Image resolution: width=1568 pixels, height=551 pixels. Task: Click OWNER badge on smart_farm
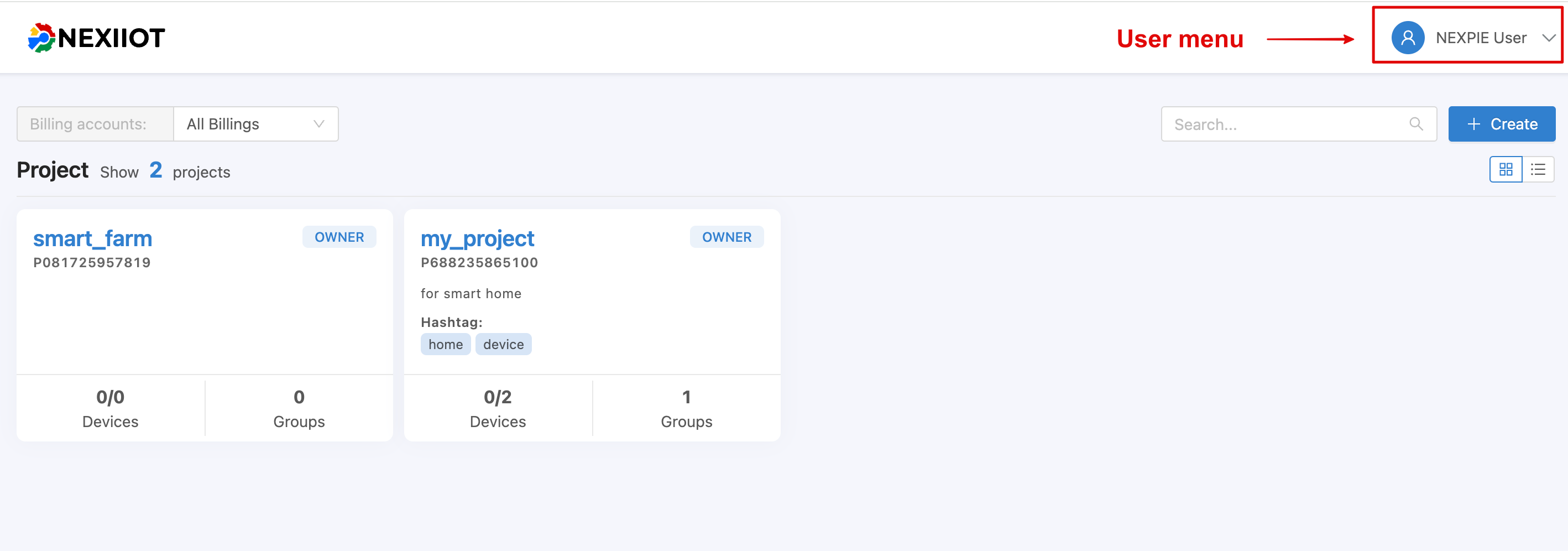pos(339,237)
